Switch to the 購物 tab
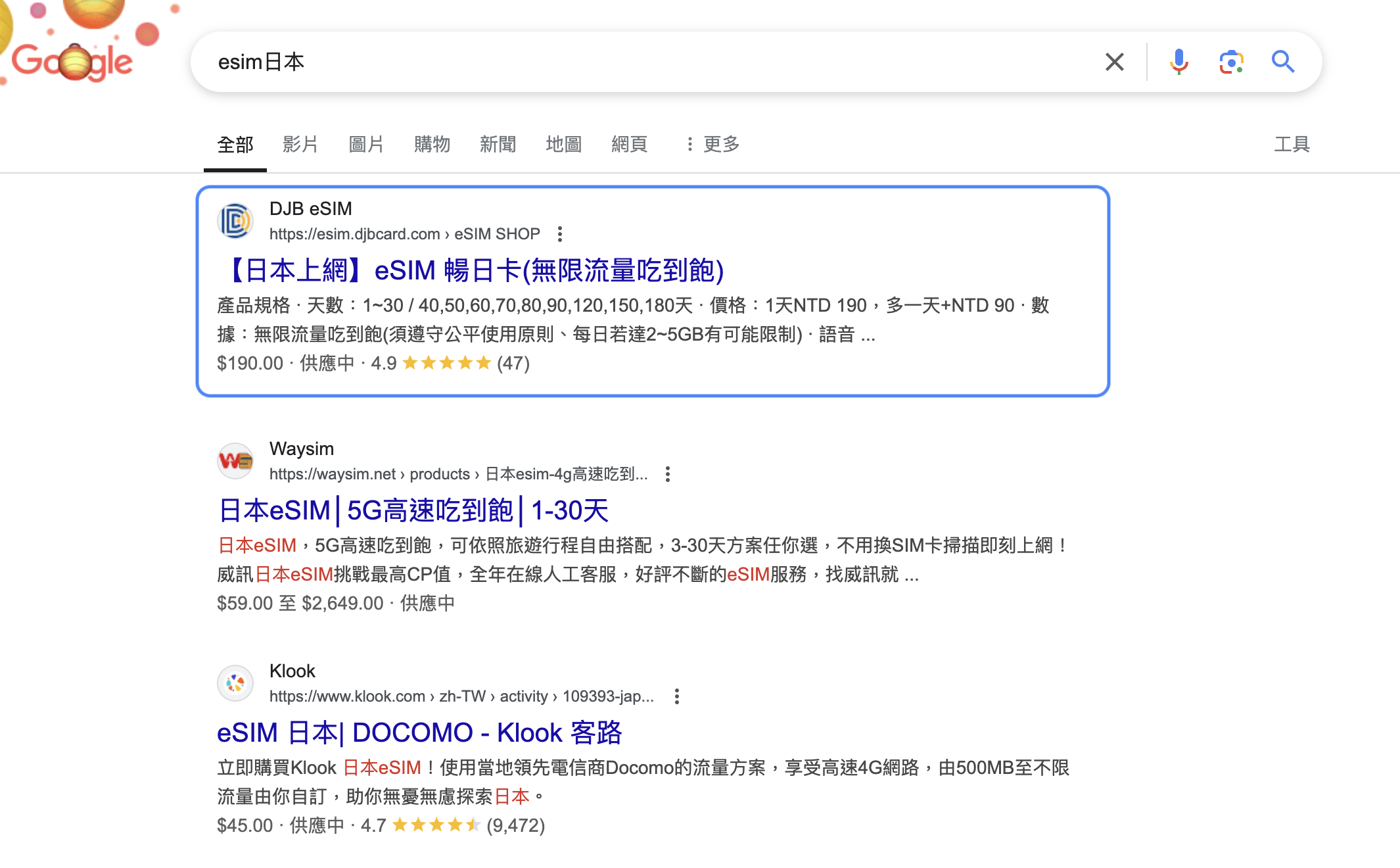This screenshot has width=1400, height=868. [x=432, y=144]
